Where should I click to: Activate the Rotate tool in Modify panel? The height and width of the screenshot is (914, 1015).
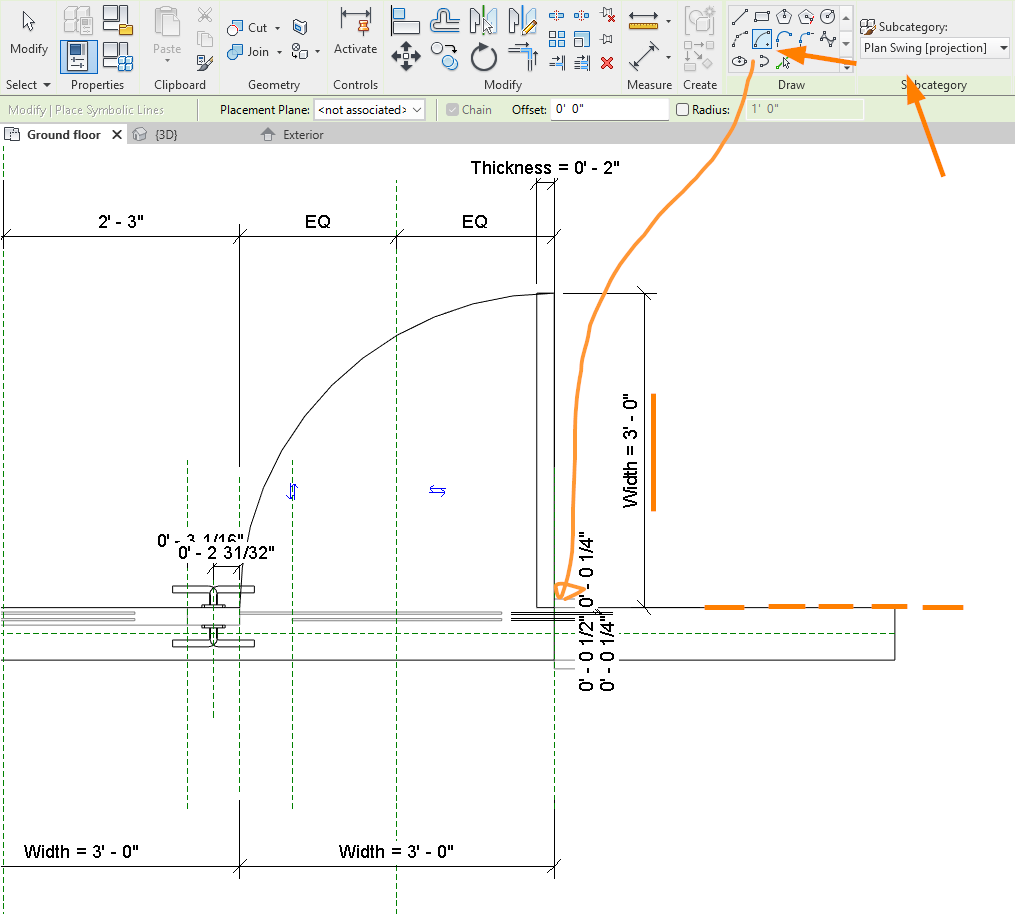(483, 56)
